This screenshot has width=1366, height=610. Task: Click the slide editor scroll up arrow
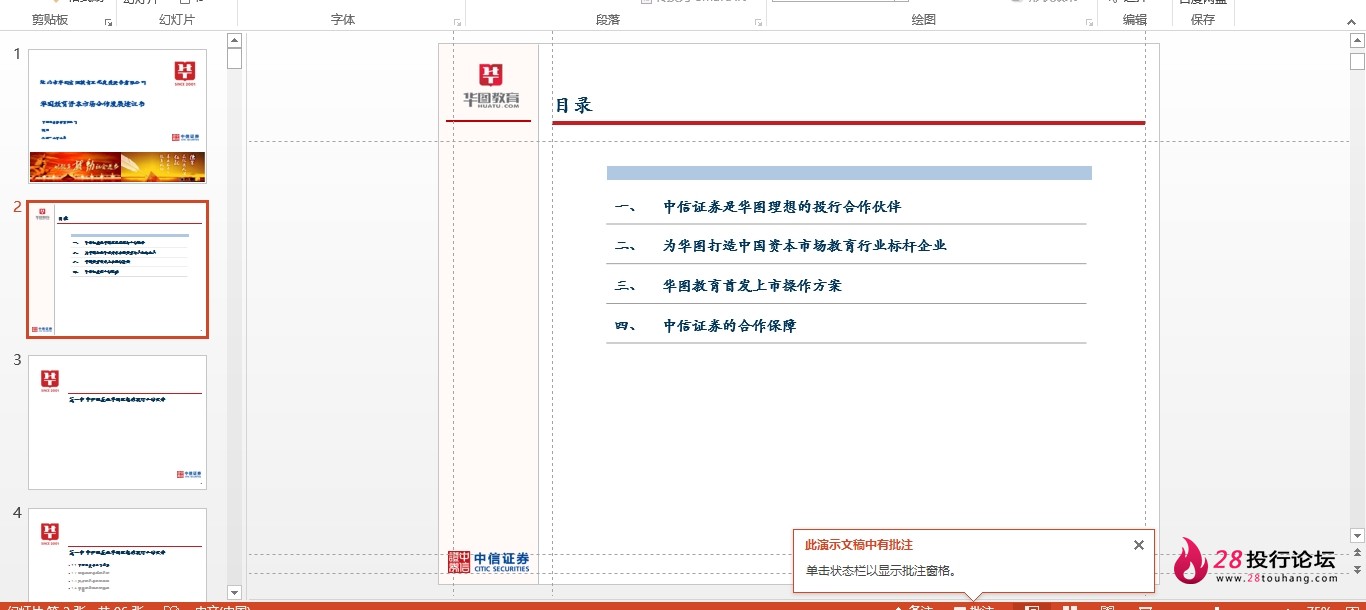1357,40
